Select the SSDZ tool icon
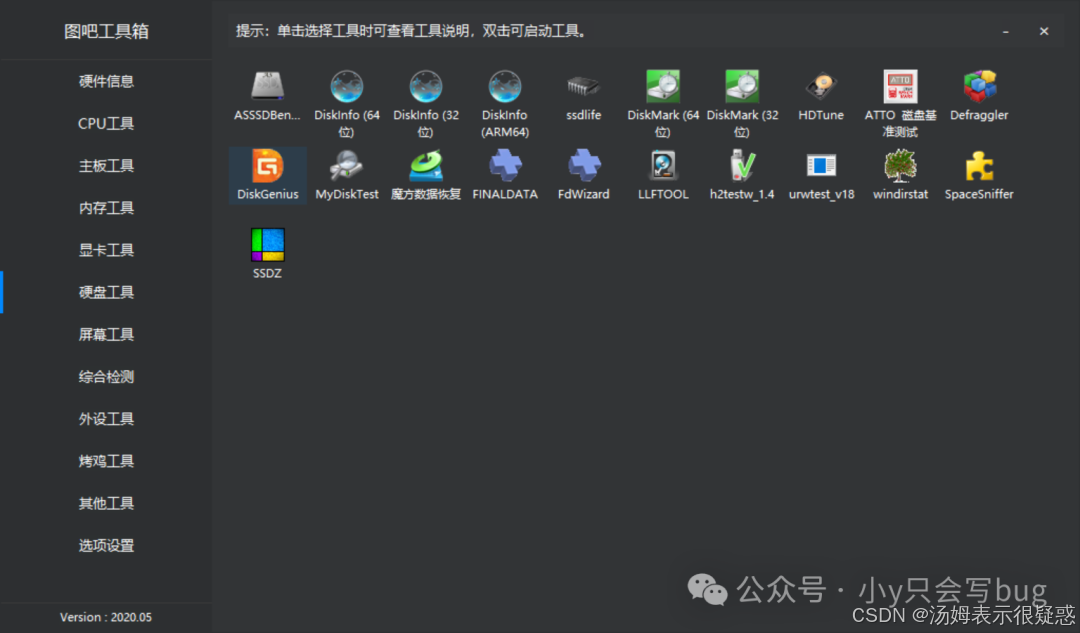This screenshot has height=633, width=1080. click(267, 245)
